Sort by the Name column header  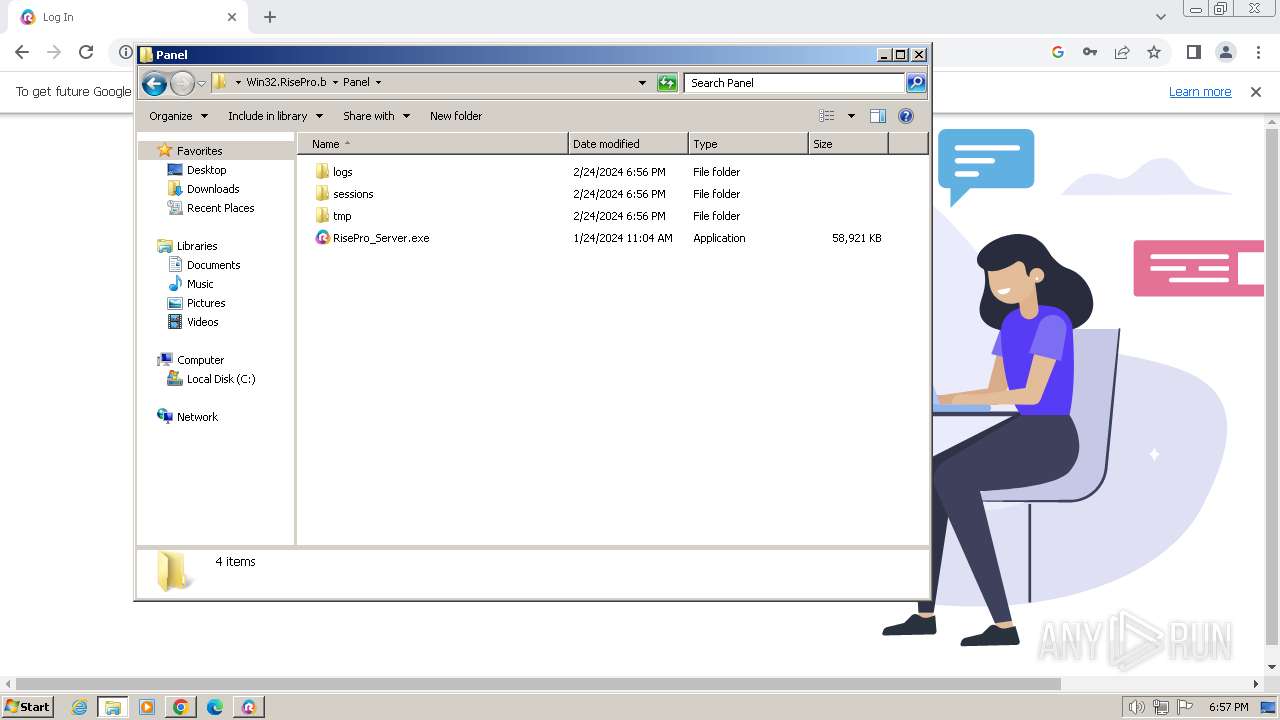[433, 144]
